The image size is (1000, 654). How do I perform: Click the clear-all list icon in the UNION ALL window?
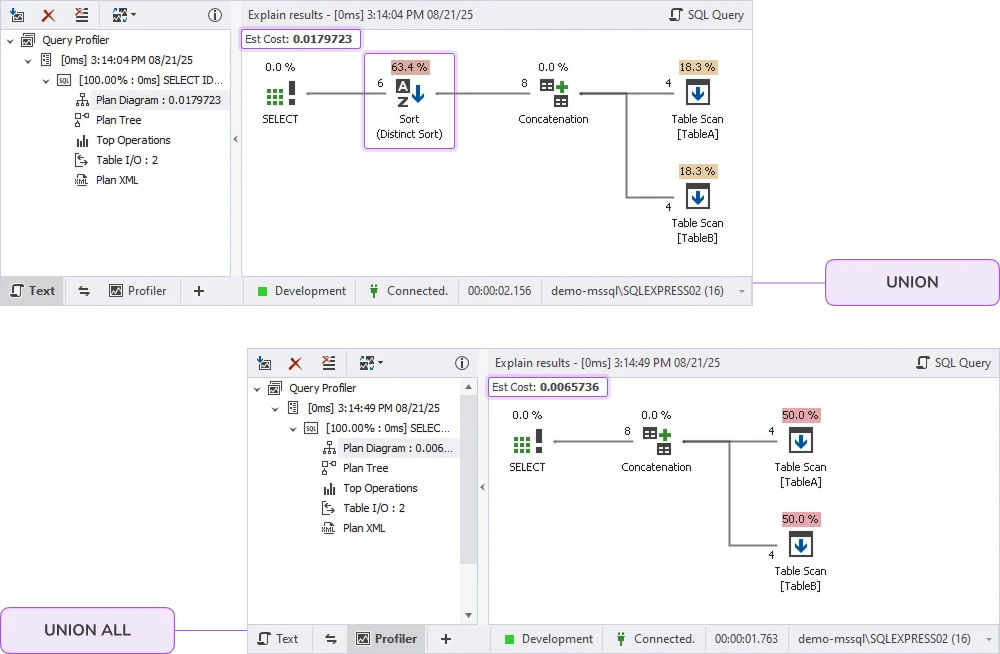point(328,363)
